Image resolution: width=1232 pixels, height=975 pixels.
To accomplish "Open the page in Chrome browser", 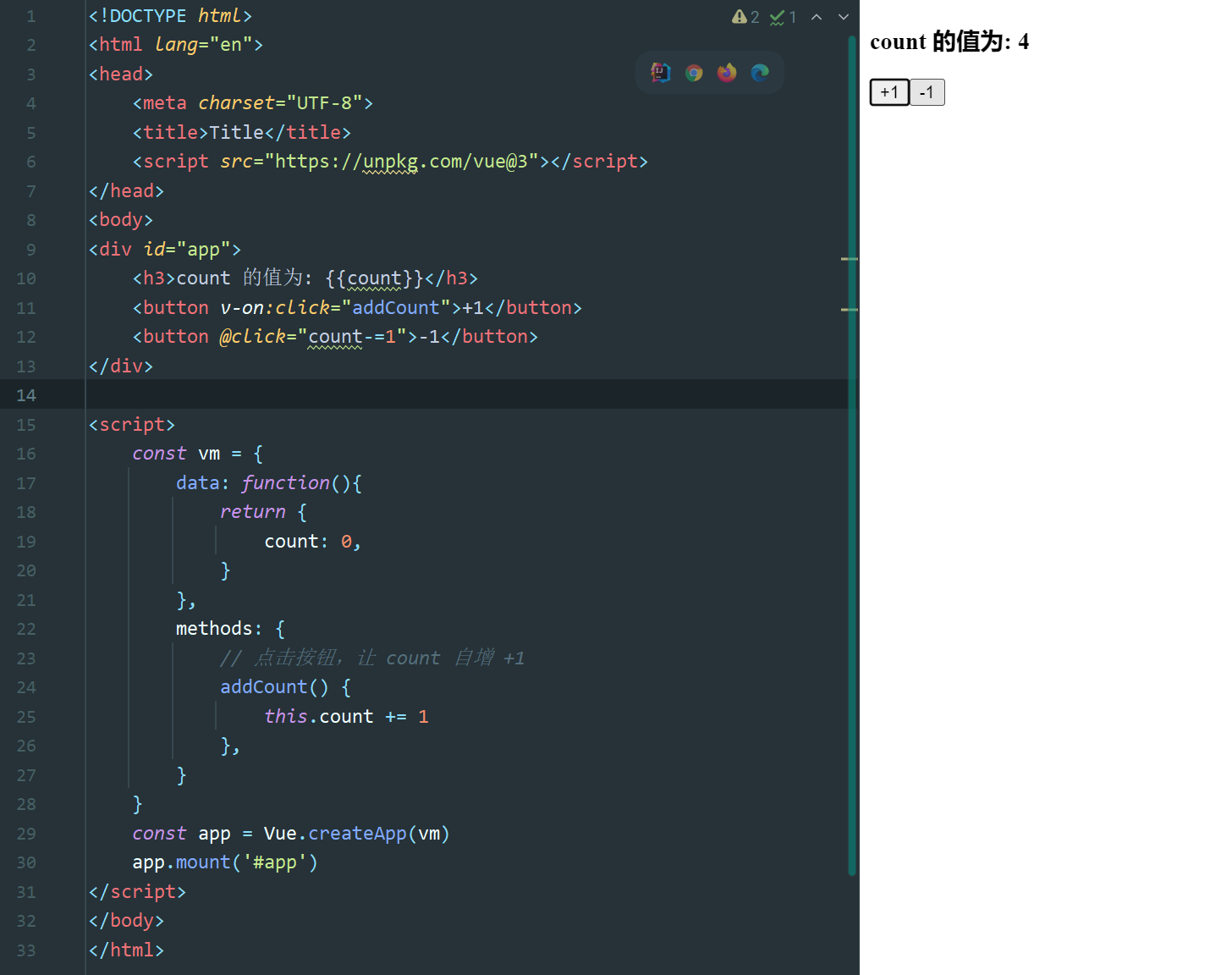I will click(694, 73).
